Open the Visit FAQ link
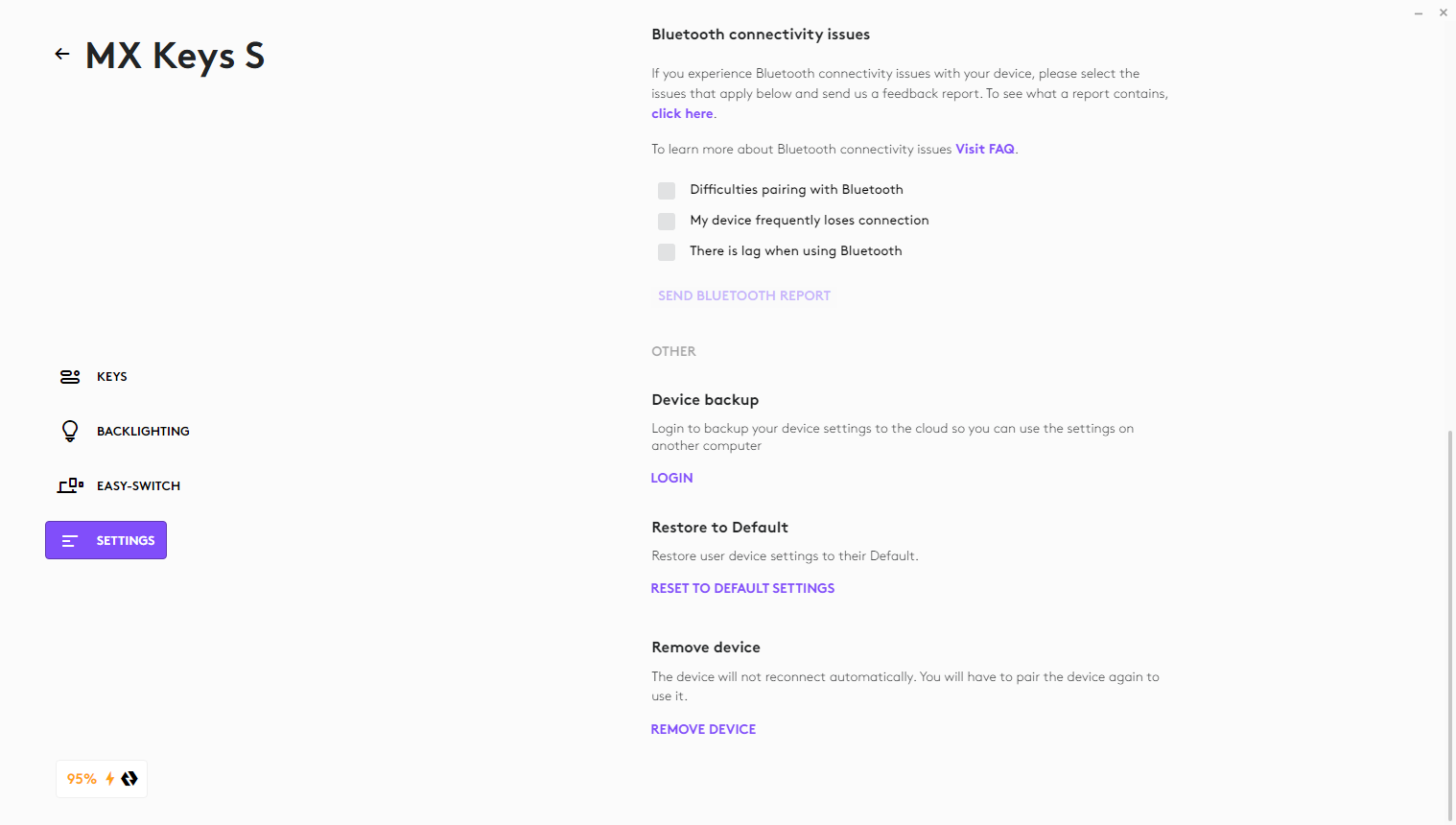This screenshot has width=1456, height=825. click(985, 149)
